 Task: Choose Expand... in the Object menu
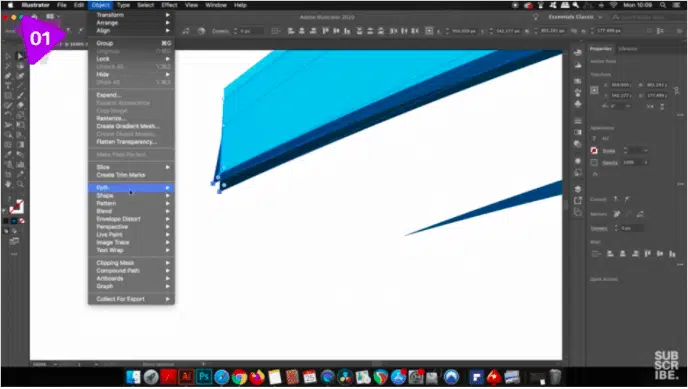click(x=131, y=95)
